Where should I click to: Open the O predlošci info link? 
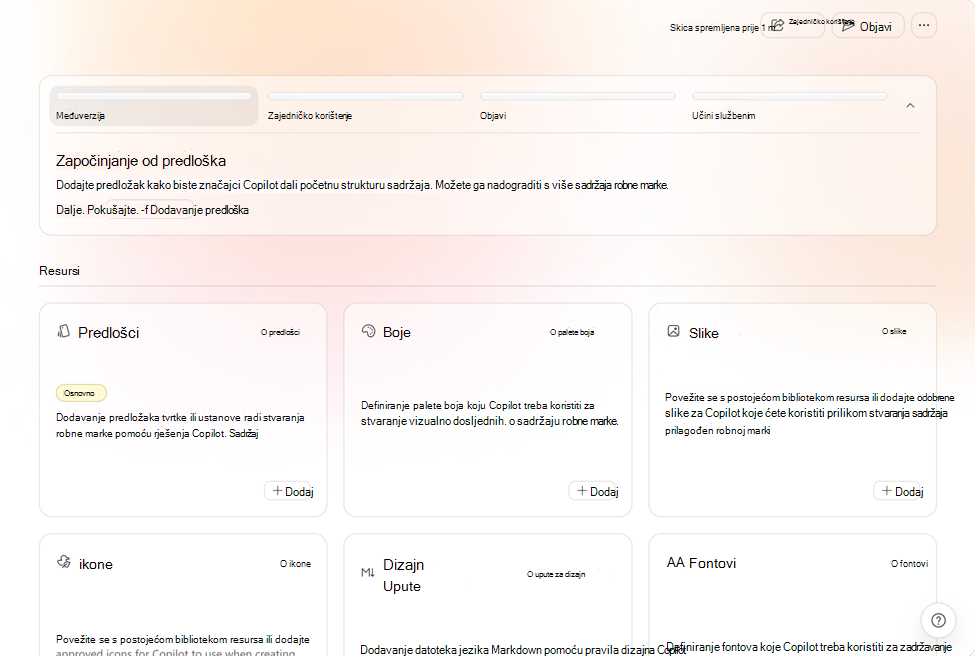tap(280, 332)
